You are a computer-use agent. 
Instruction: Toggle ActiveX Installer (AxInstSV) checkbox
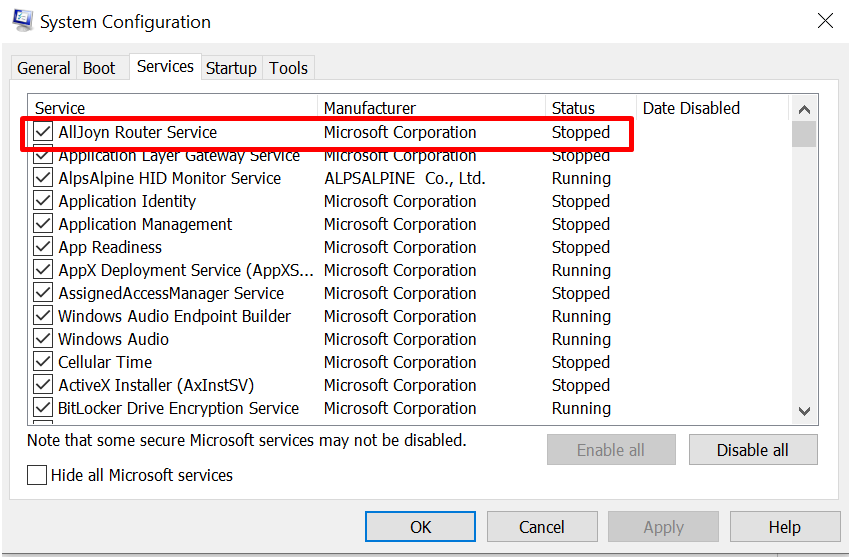[x=43, y=385]
